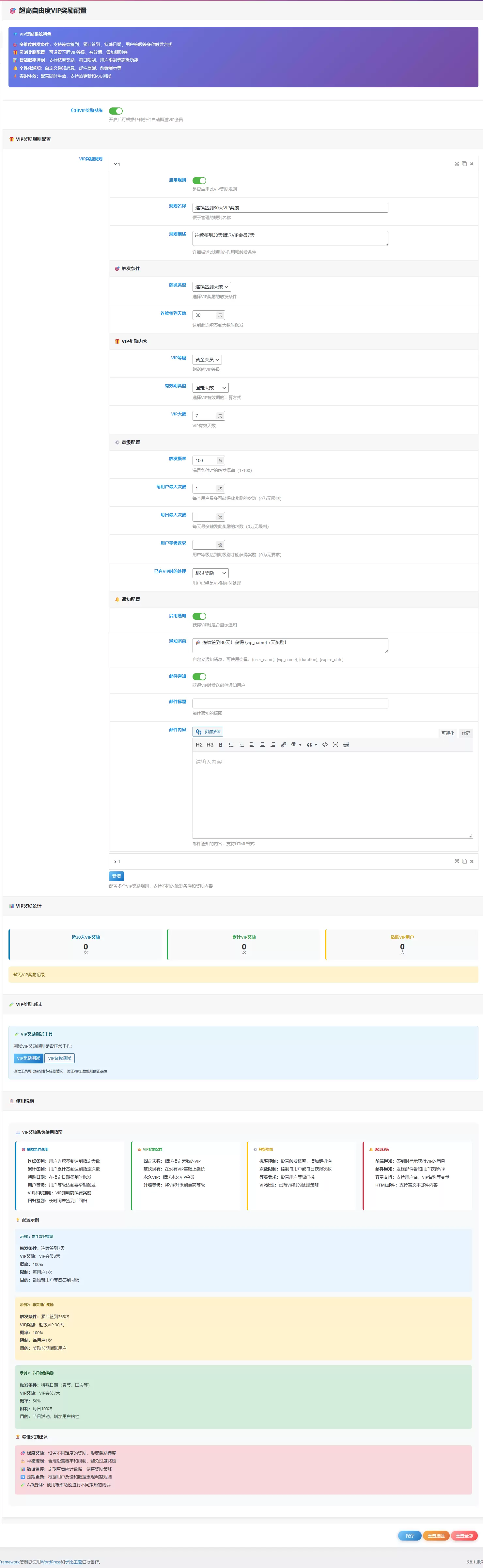Viewport: 483px width, 1568px height.
Task: Click the fullscreen icon in editor toolbar
Action: coord(335,744)
